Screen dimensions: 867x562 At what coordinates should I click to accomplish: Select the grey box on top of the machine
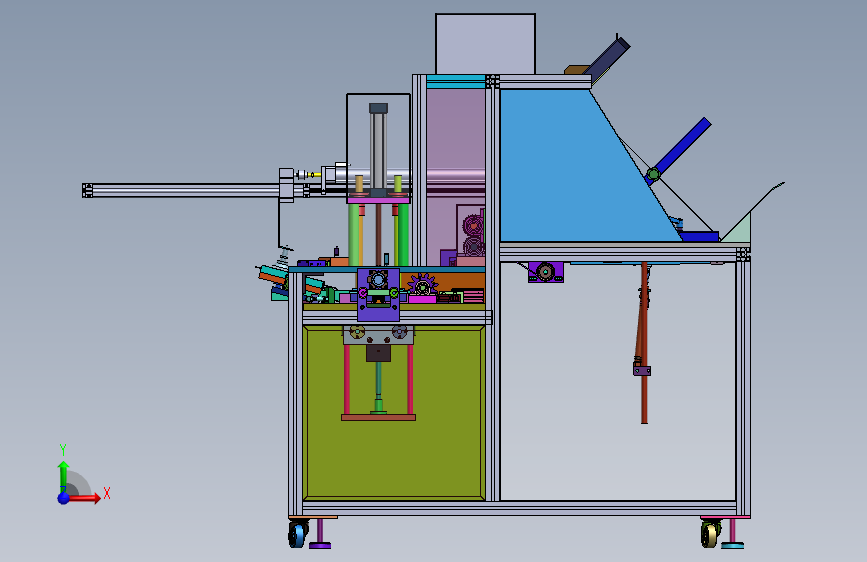coord(485,44)
